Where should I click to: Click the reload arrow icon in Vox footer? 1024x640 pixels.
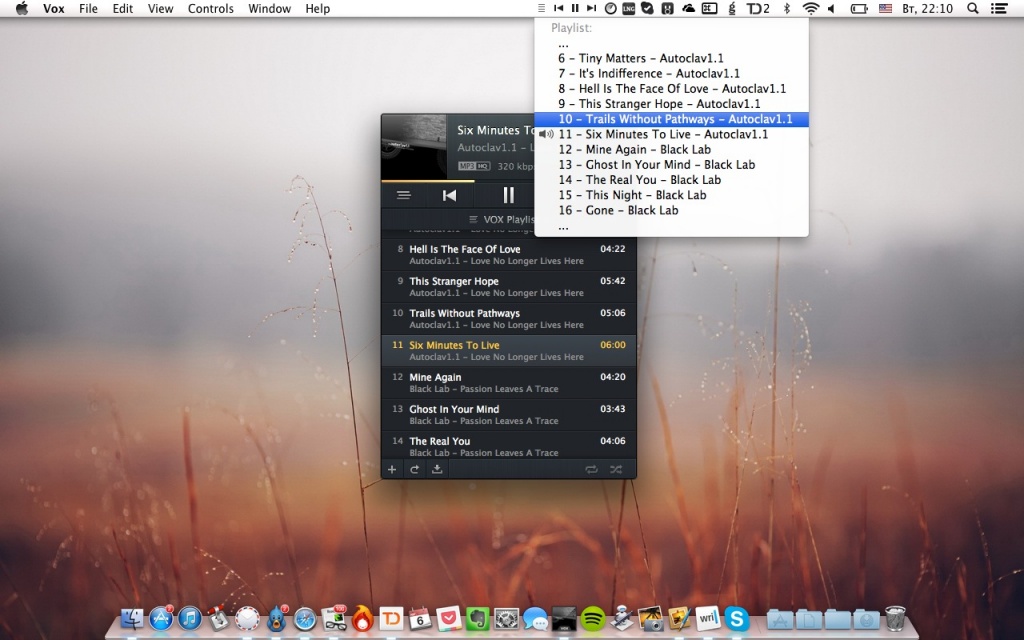(x=414, y=469)
